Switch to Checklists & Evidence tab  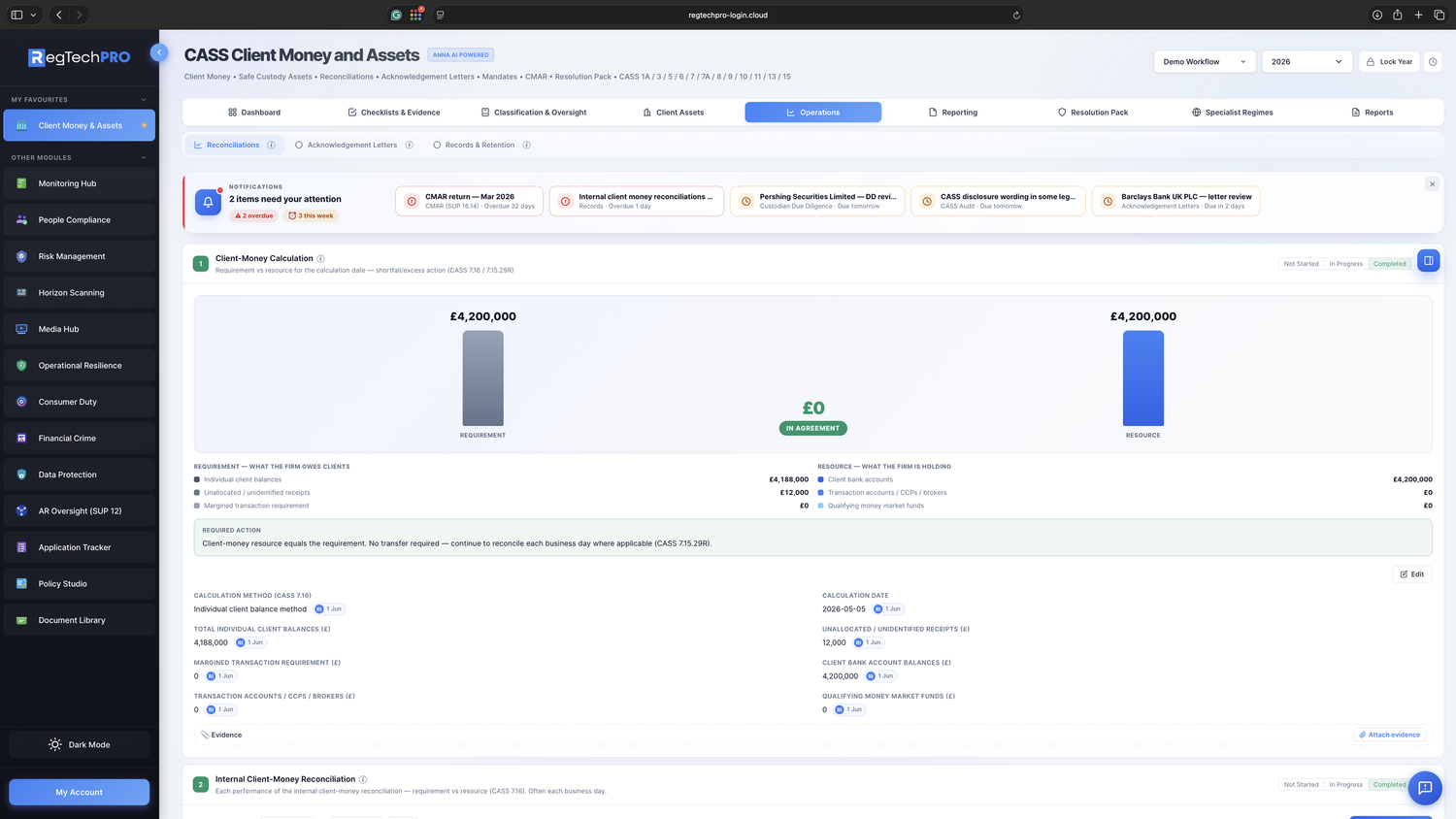pos(394,113)
